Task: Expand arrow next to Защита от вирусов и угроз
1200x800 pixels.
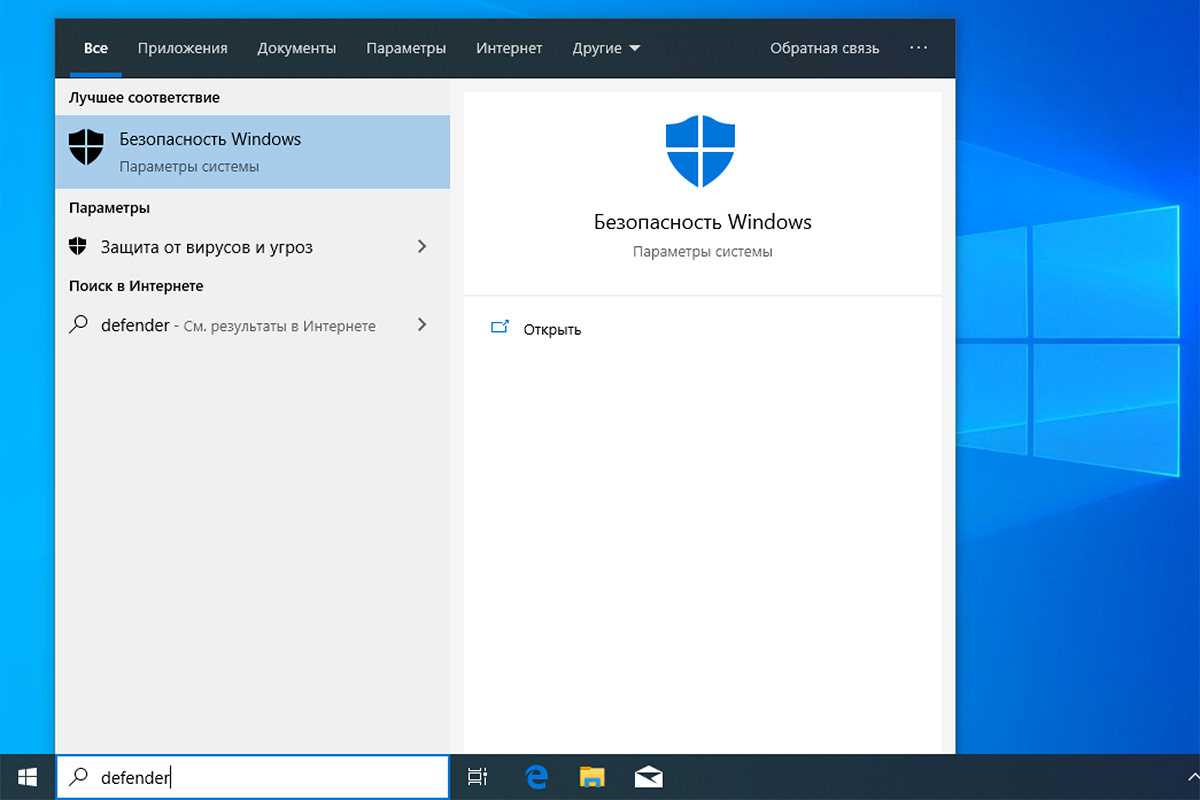Action: [422, 246]
